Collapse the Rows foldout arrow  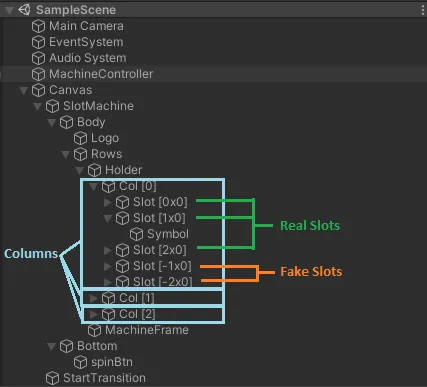tap(65, 154)
